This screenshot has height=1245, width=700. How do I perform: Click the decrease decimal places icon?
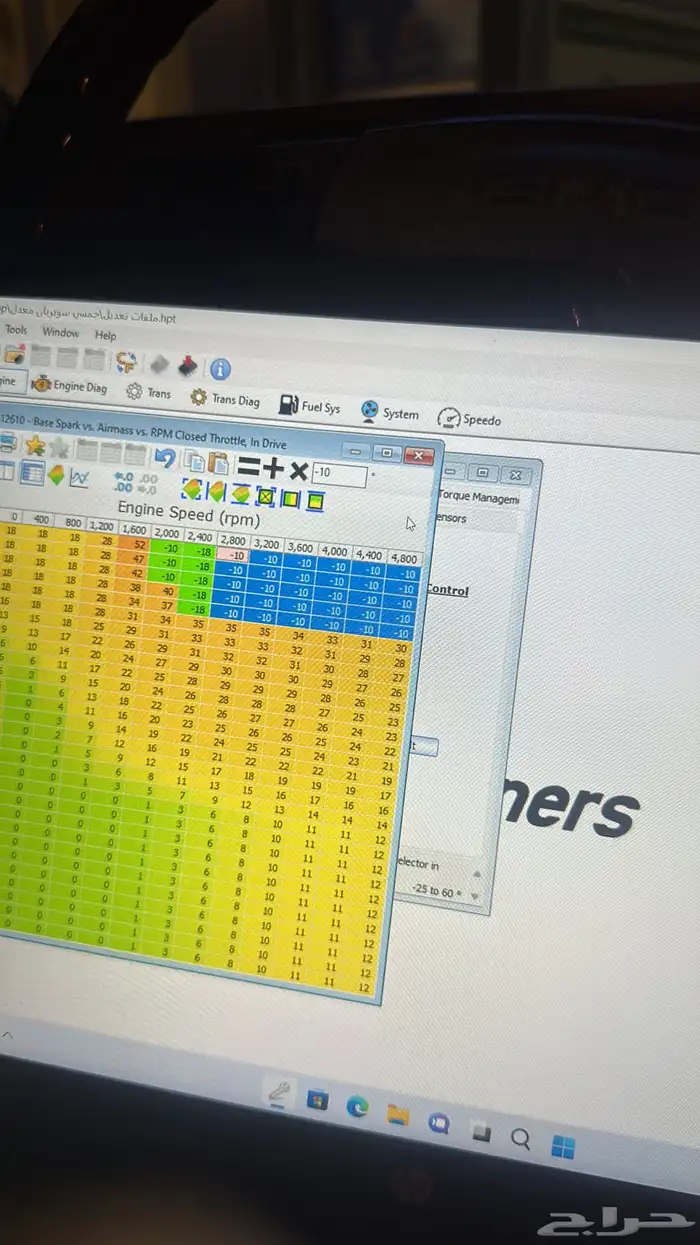147,484
